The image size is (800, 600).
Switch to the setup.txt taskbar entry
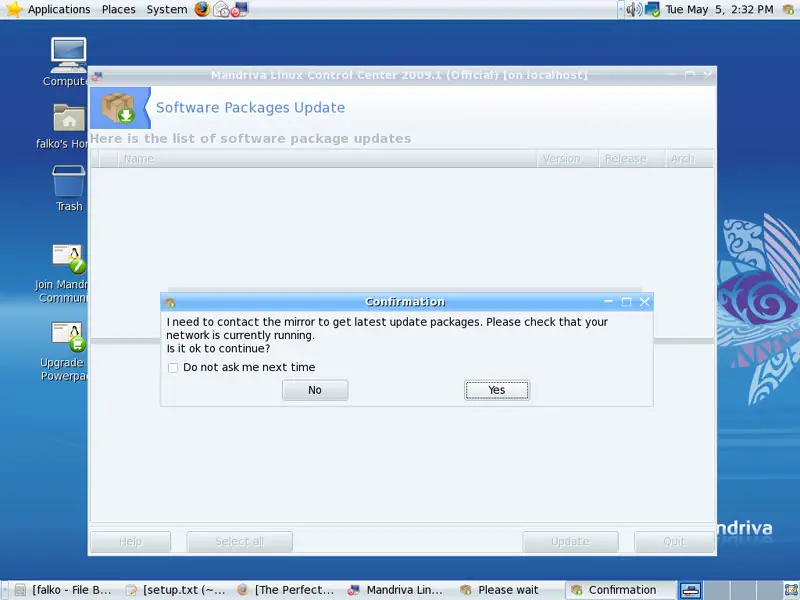point(175,590)
